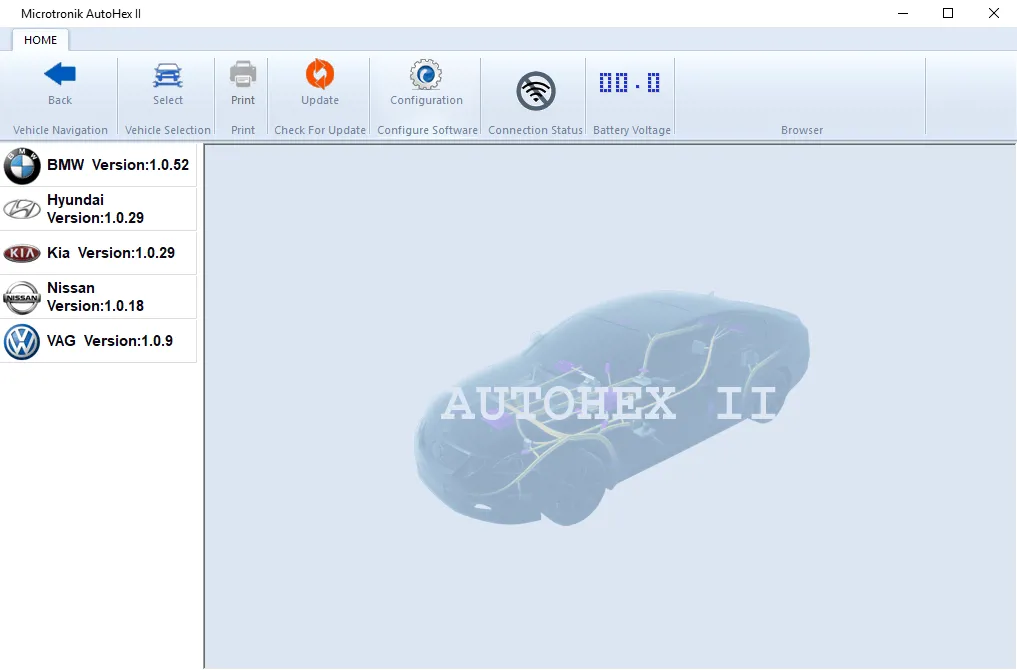Choose Kia Version:1.0.29 entry
Image resolution: width=1017 pixels, height=670 pixels.
(x=98, y=253)
